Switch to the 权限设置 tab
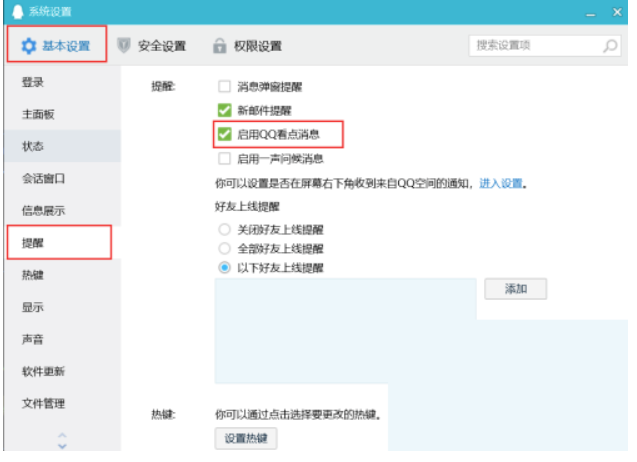 [x=247, y=46]
